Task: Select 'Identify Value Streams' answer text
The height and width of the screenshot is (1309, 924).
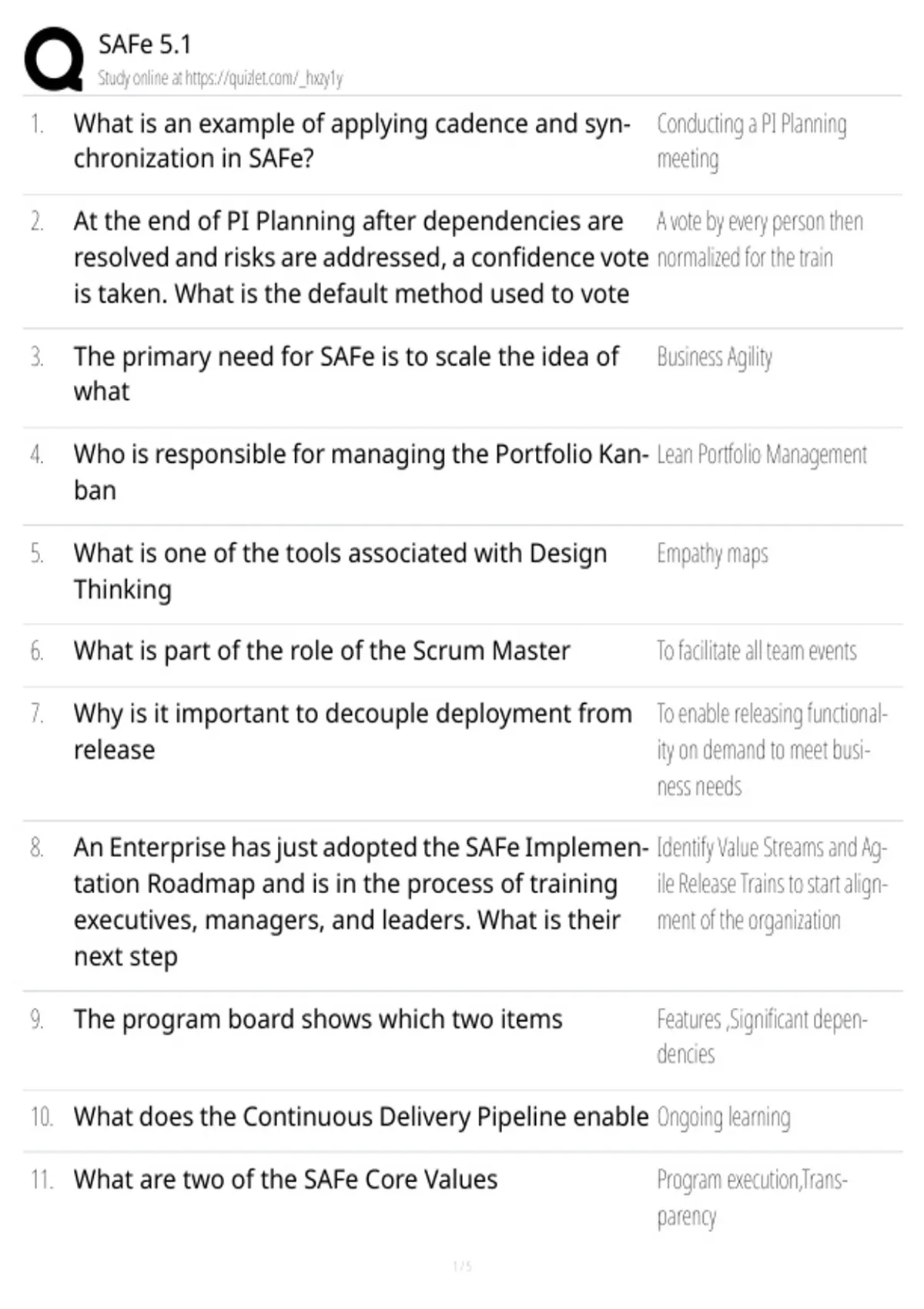Action: pos(772,884)
